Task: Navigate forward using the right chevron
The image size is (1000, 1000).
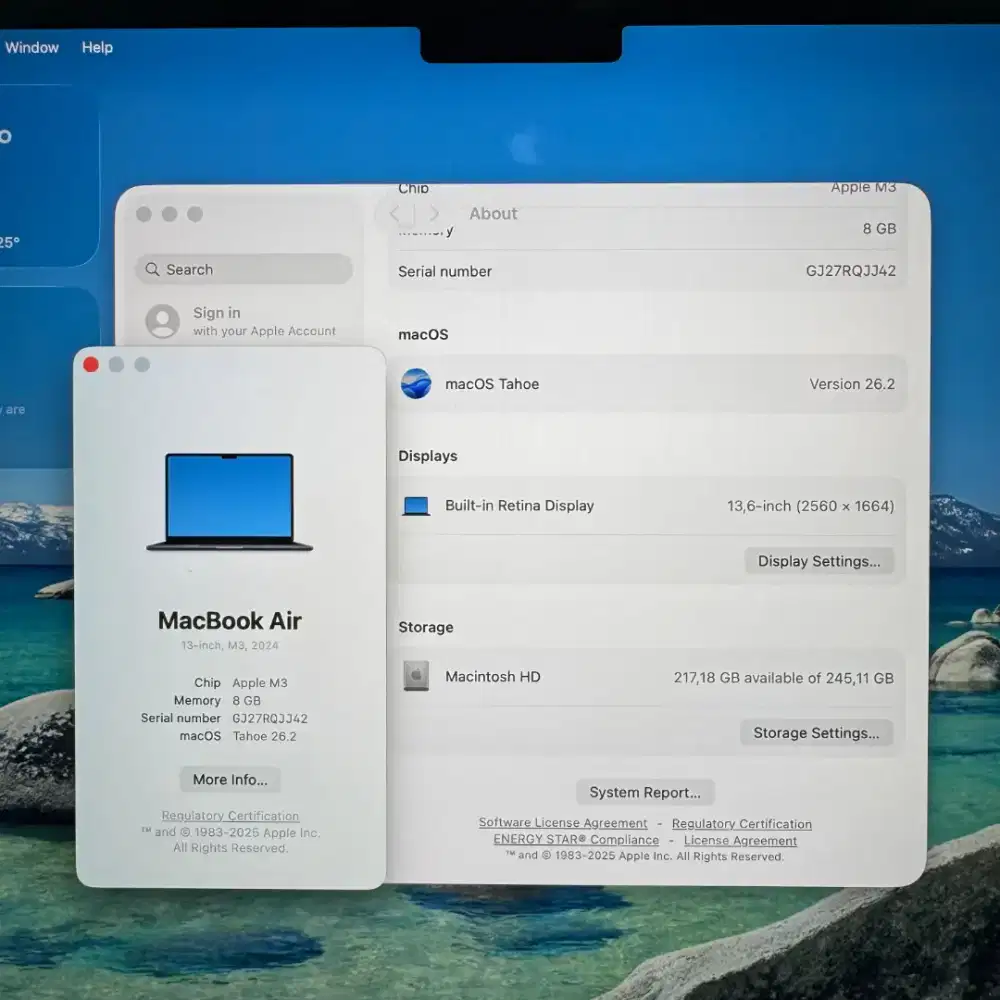Action: pos(435,213)
